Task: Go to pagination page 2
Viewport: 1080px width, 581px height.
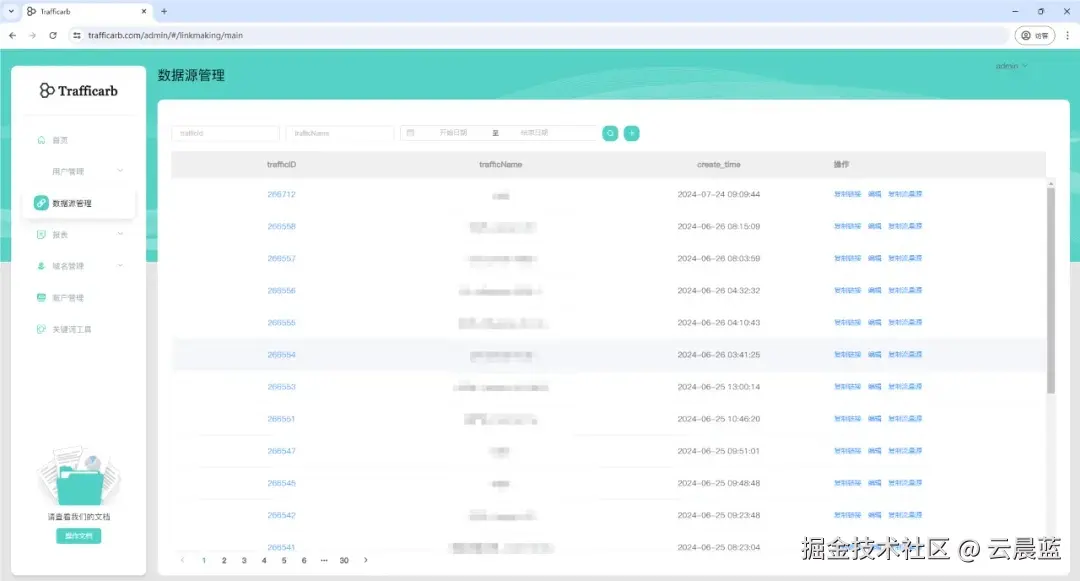Action: pyautogui.click(x=224, y=560)
